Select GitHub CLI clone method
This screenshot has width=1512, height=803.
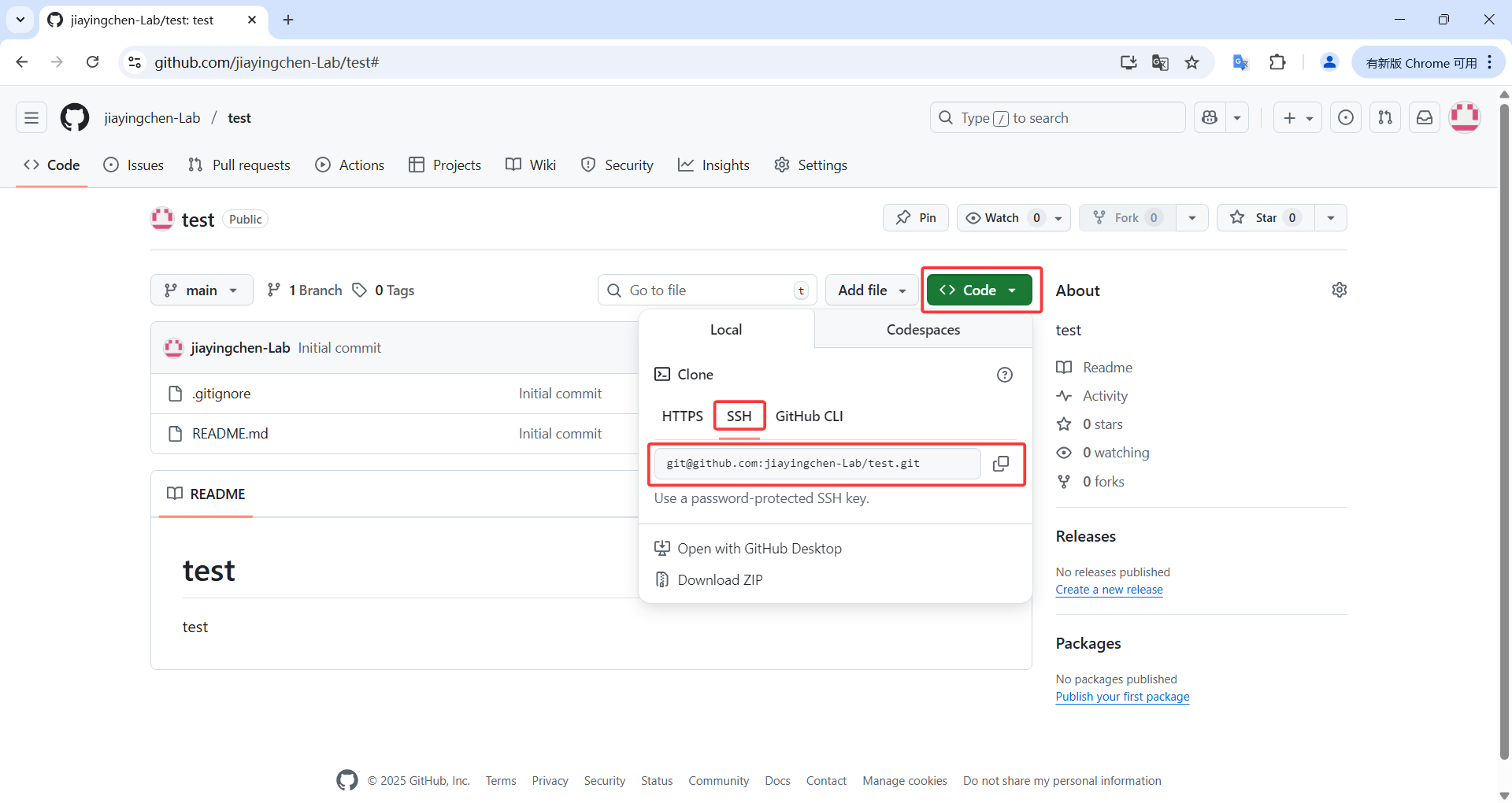coord(809,416)
